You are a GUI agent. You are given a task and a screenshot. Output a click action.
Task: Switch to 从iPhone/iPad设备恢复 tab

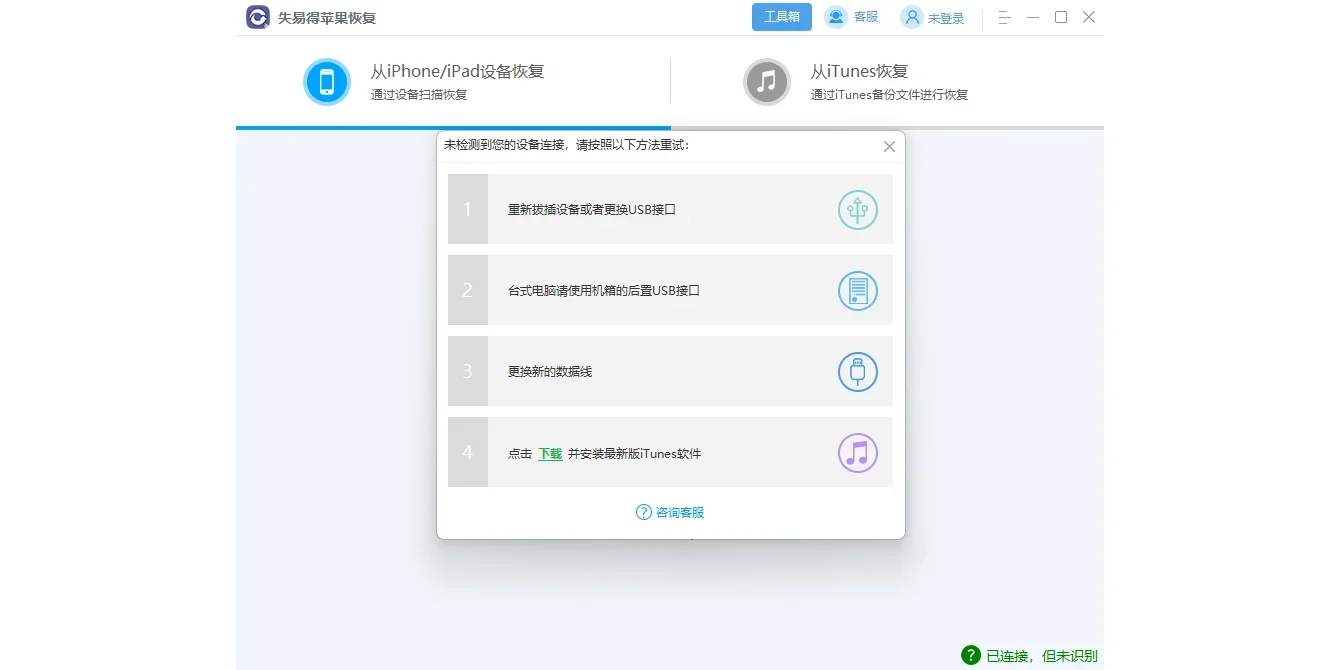tap(453, 82)
